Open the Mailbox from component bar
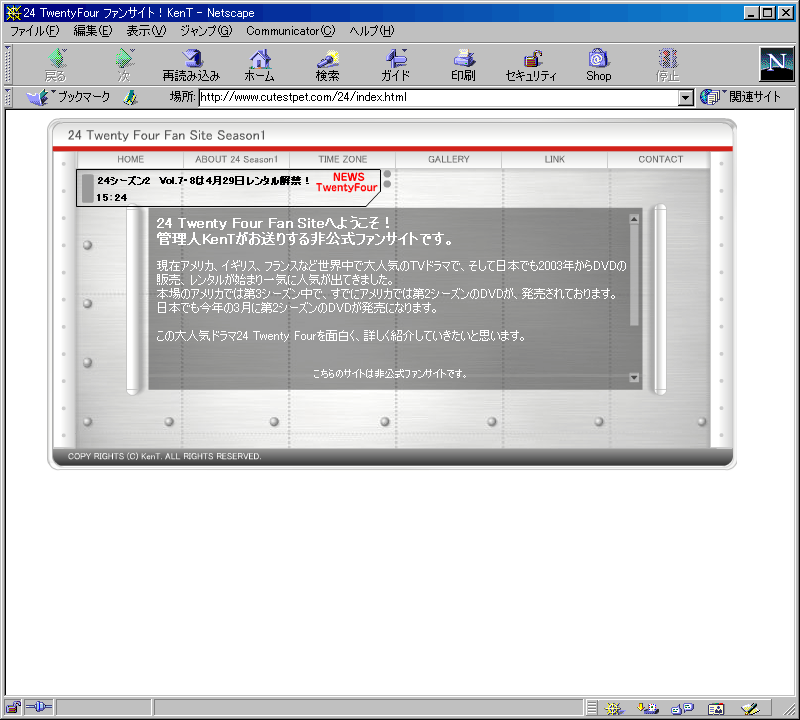This screenshot has height=720, width=800. click(x=648, y=708)
